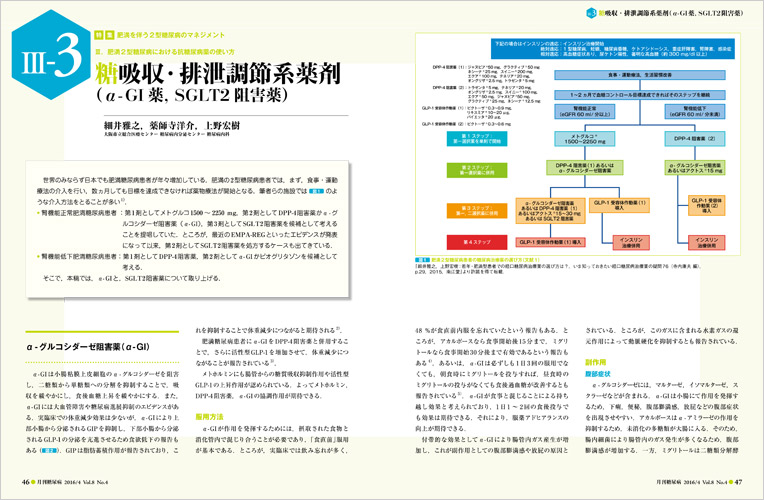Click the green subheading 服用方法
764x500 pixels.
209,417
